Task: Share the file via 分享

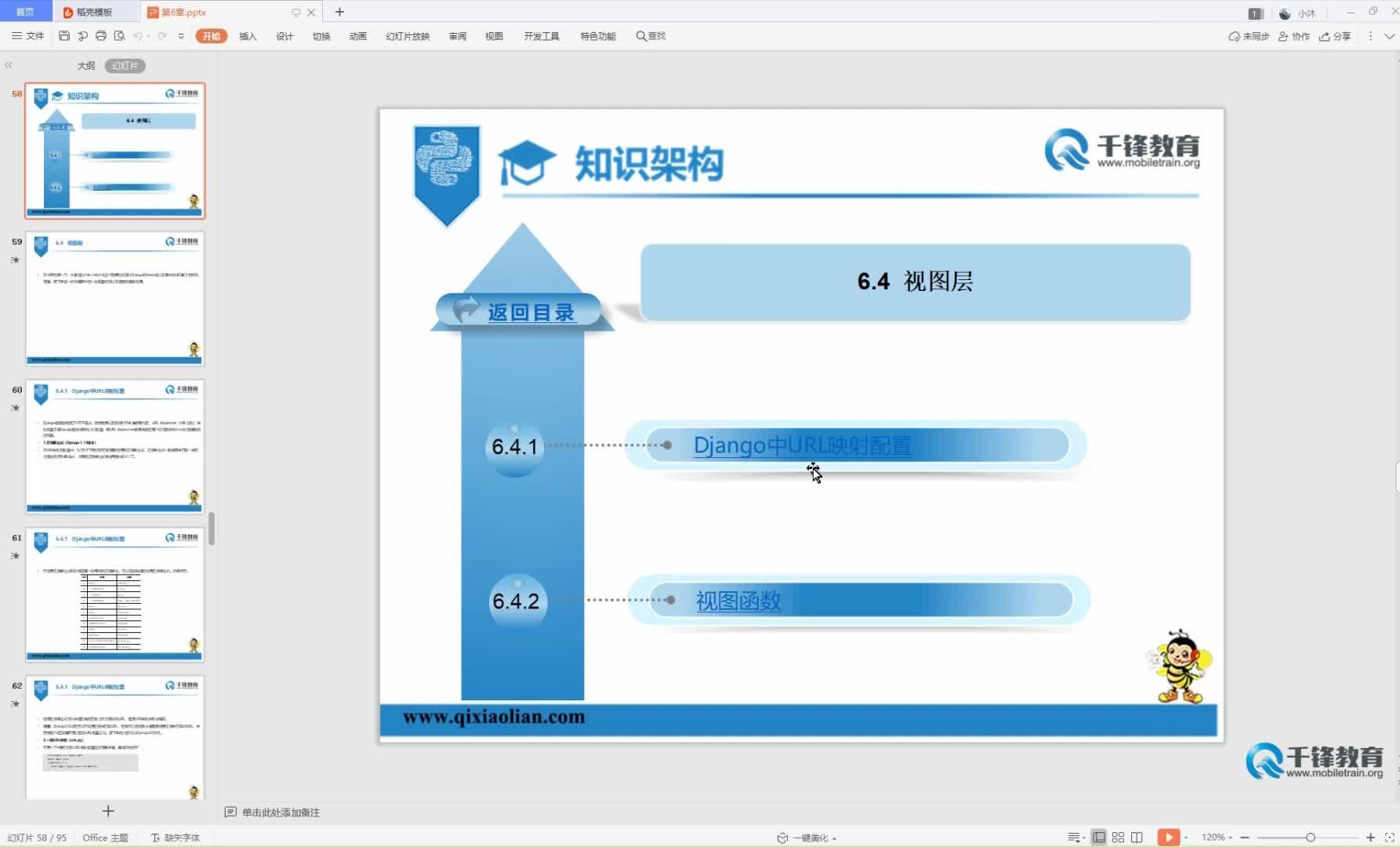Action: click(1335, 36)
